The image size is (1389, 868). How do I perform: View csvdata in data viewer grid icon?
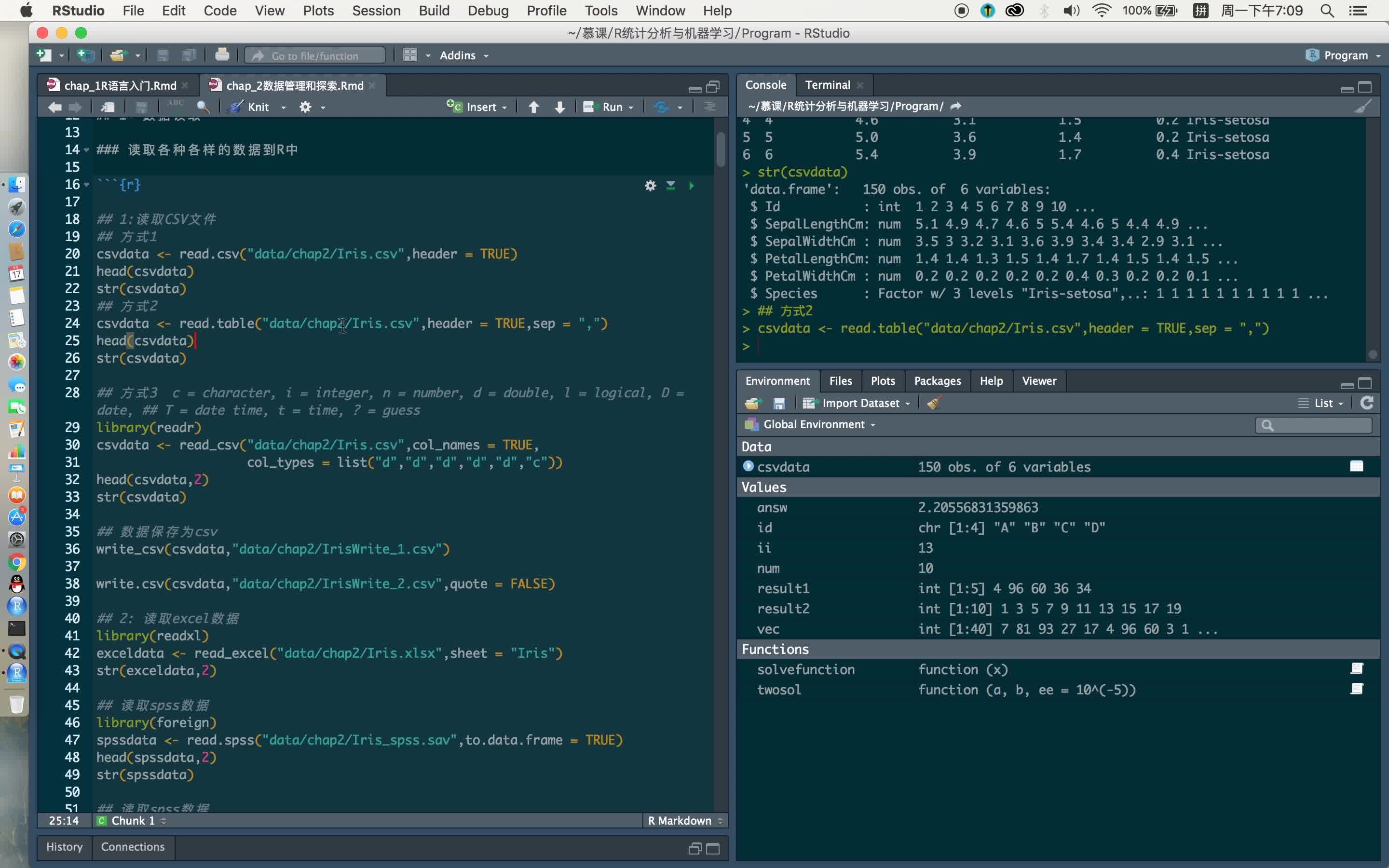[1357, 466]
